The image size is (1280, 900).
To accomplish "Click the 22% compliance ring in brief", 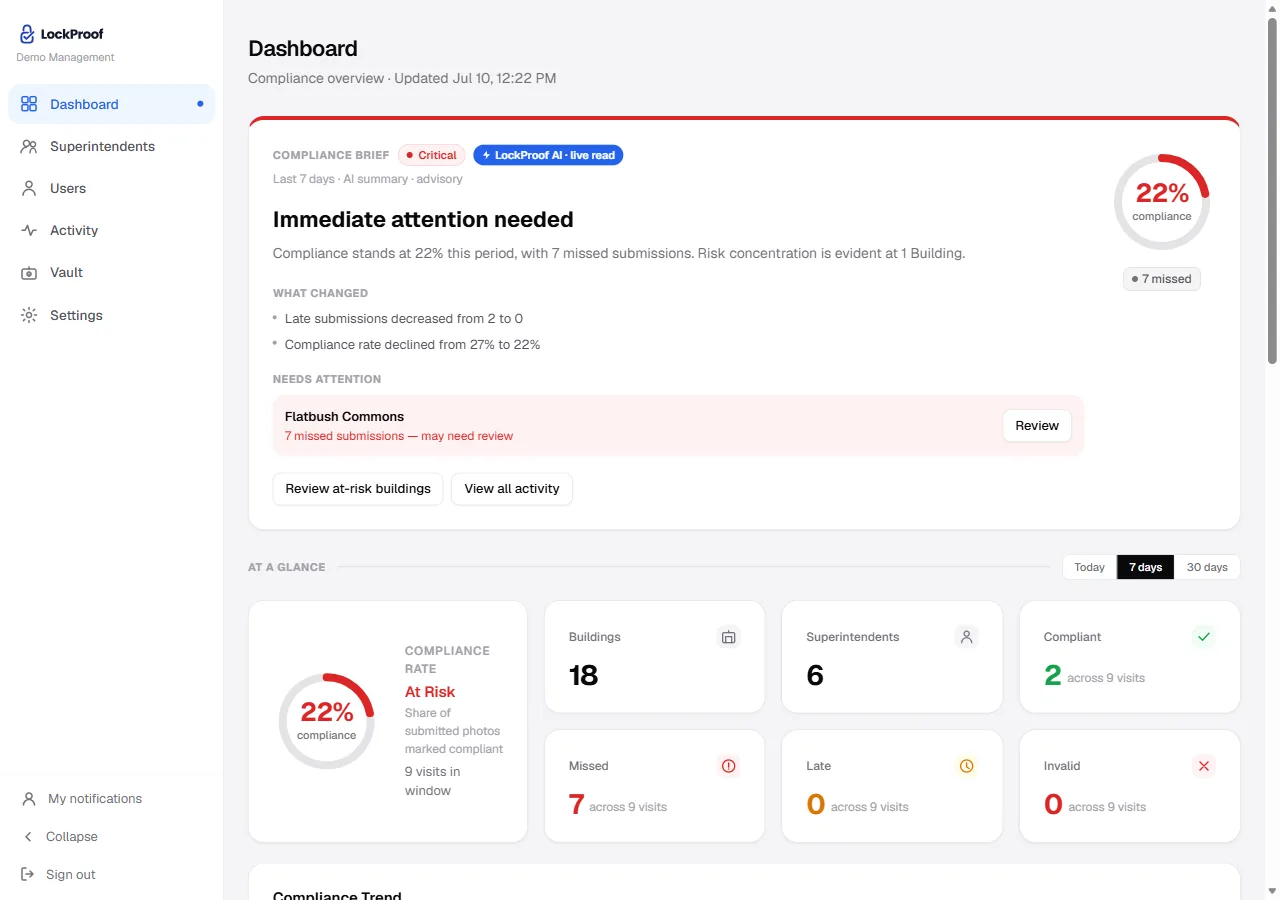I will pyautogui.click(x=1162, y=202).
